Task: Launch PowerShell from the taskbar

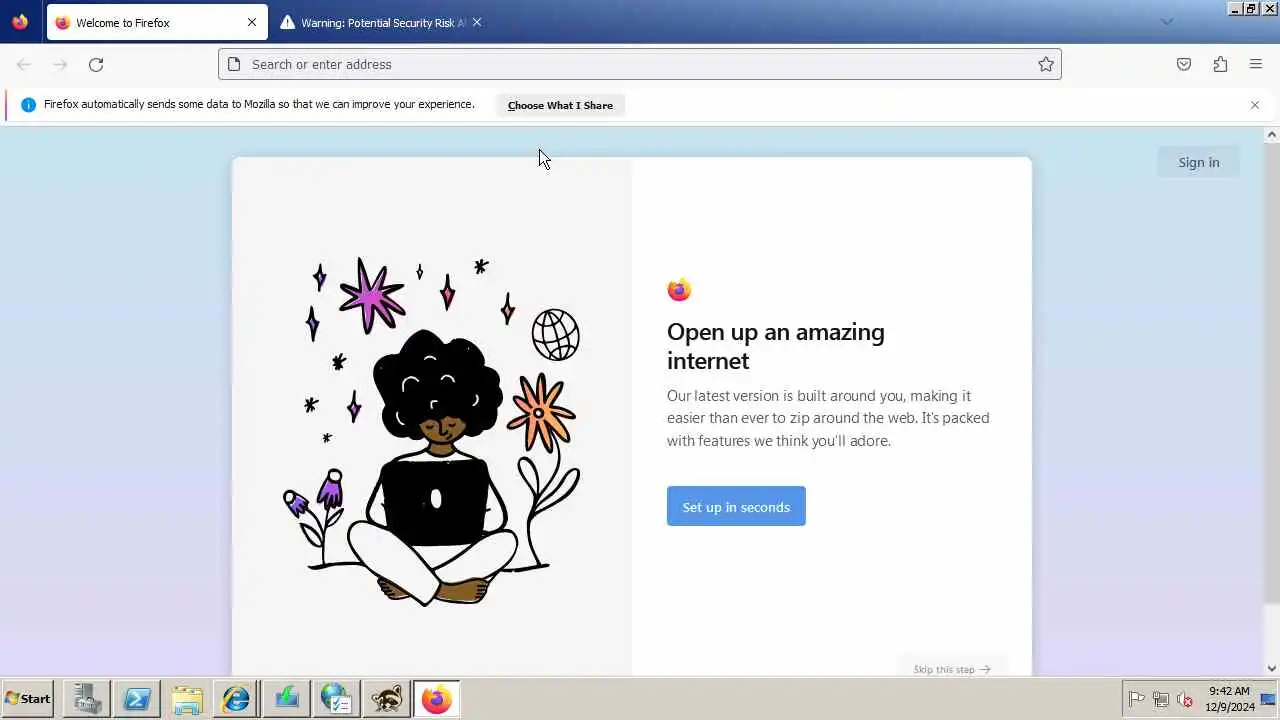Action: [137, 699]
